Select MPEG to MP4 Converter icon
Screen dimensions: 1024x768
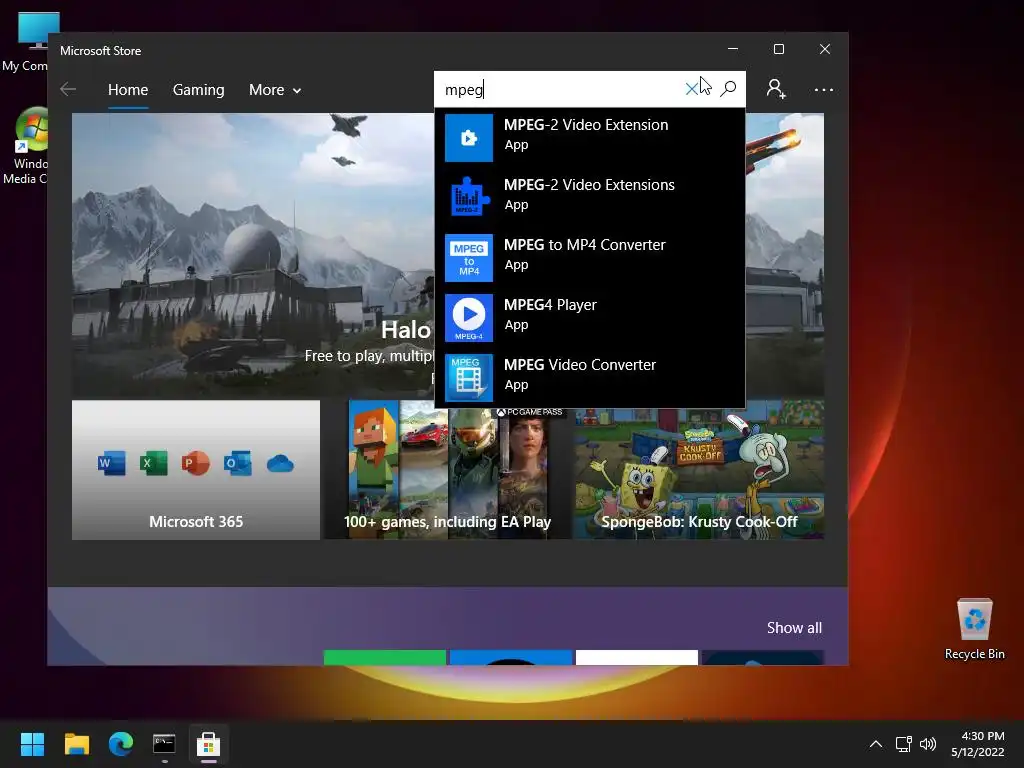(x=469, y=258)
